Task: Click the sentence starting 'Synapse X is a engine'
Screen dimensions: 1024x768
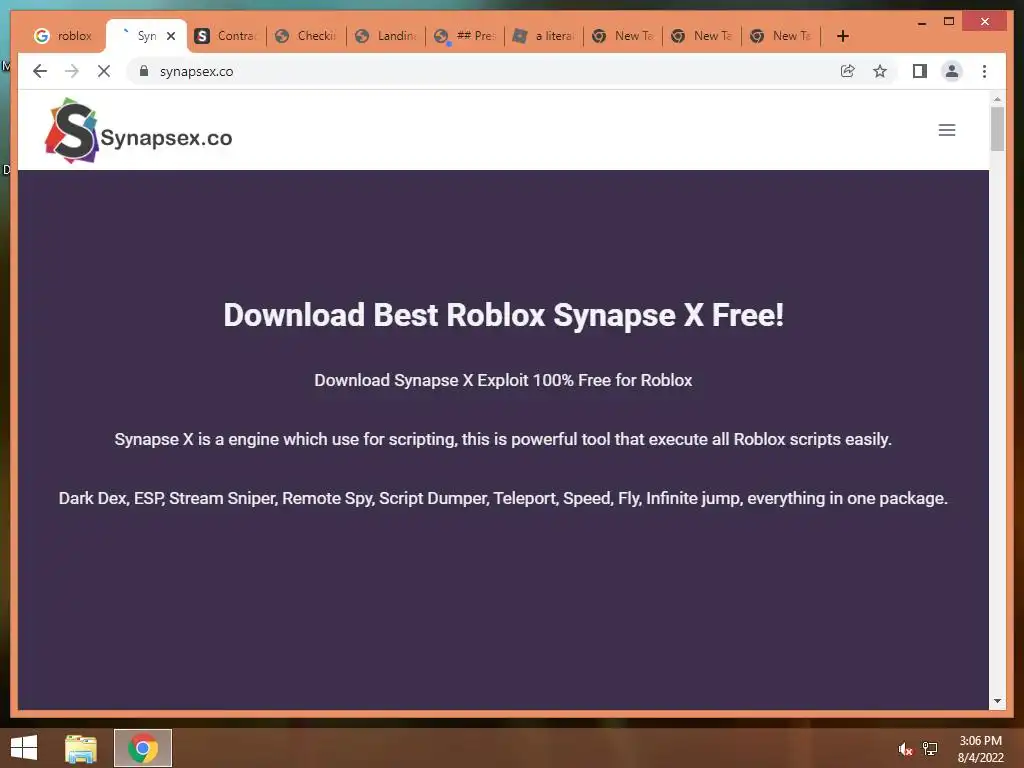Action: click(x=503, y=439)
